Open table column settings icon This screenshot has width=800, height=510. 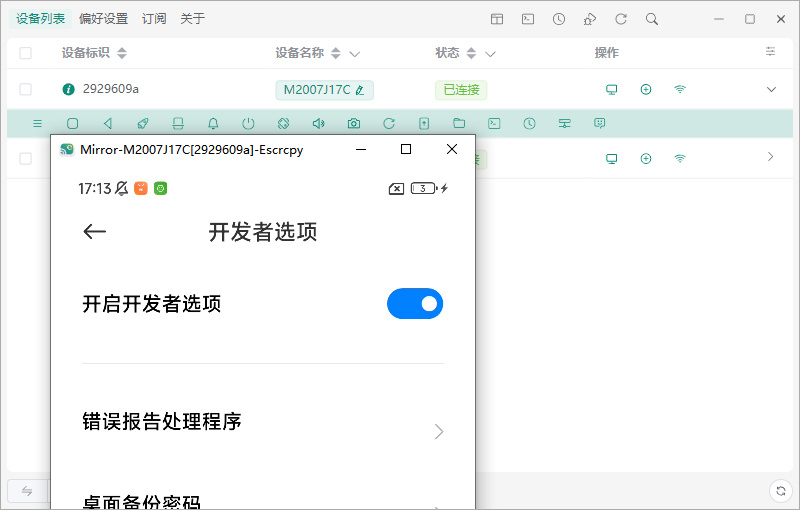770,52
